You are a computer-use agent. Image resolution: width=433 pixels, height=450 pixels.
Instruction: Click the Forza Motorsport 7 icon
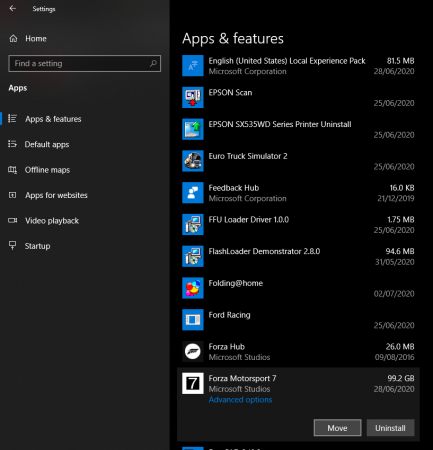[x=193, y=383]
